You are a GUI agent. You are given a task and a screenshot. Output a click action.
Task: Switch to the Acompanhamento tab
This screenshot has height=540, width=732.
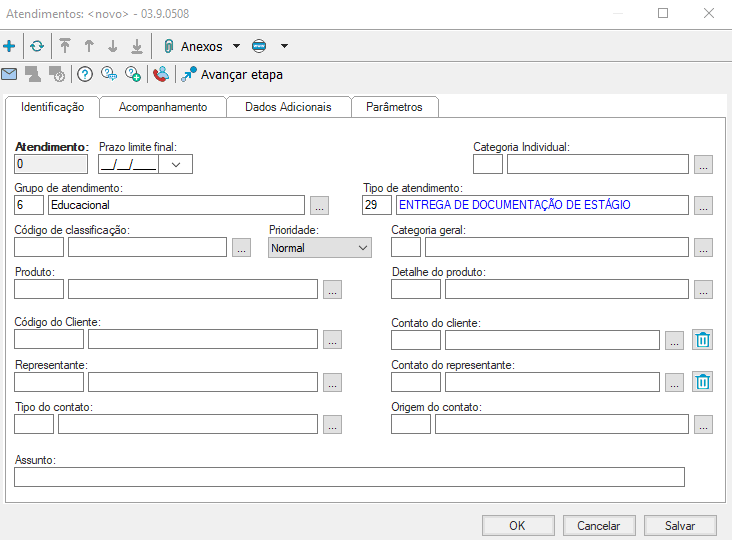162,107
